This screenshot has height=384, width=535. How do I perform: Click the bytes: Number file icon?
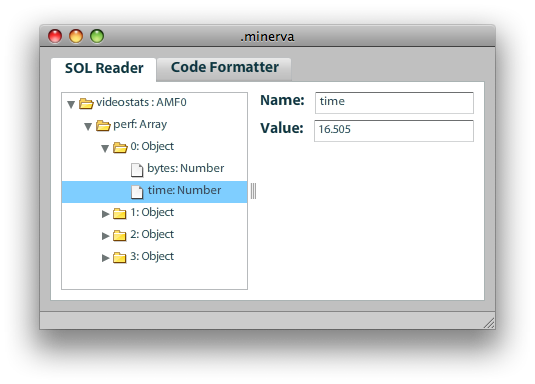click(137, 170)
